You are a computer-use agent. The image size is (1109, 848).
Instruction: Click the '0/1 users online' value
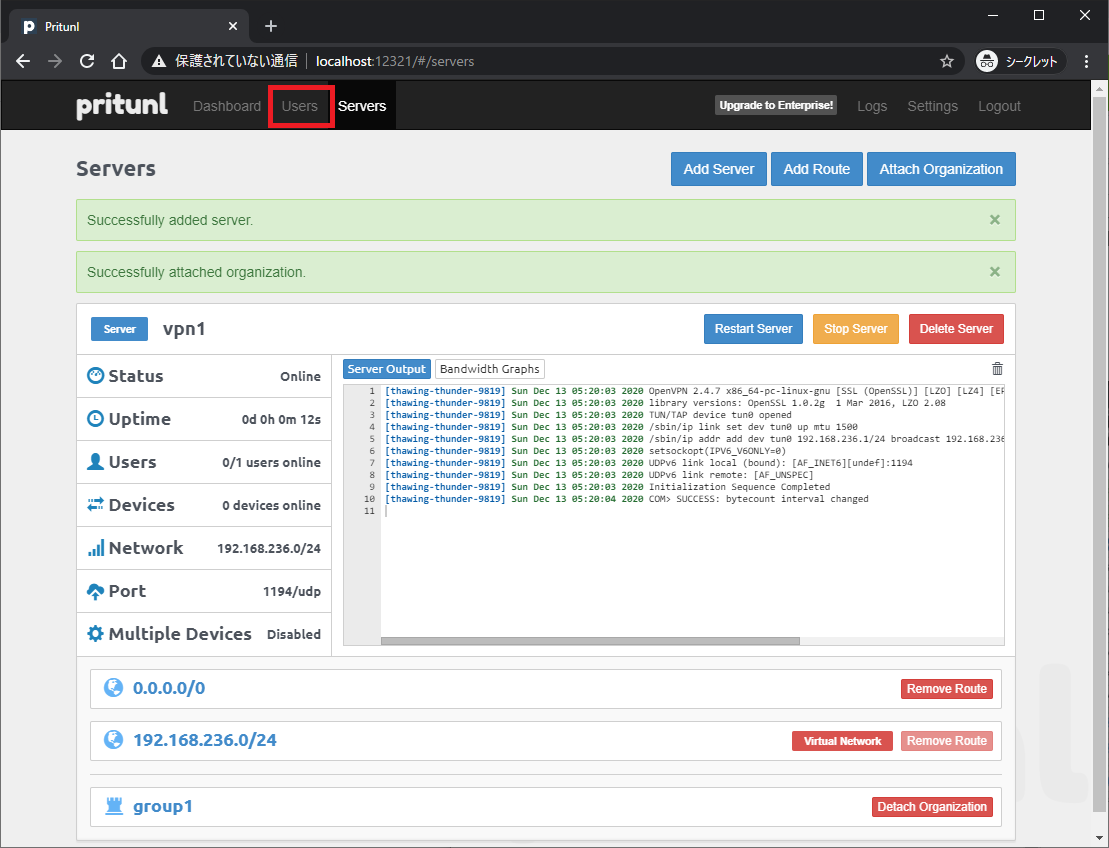click(272, 463)
